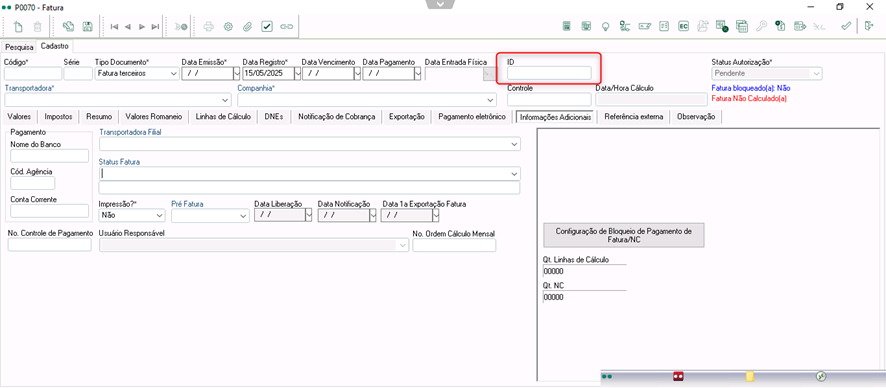Click the document with dollar sign icon
Screen dimensions: 886x388
(780, 26)
